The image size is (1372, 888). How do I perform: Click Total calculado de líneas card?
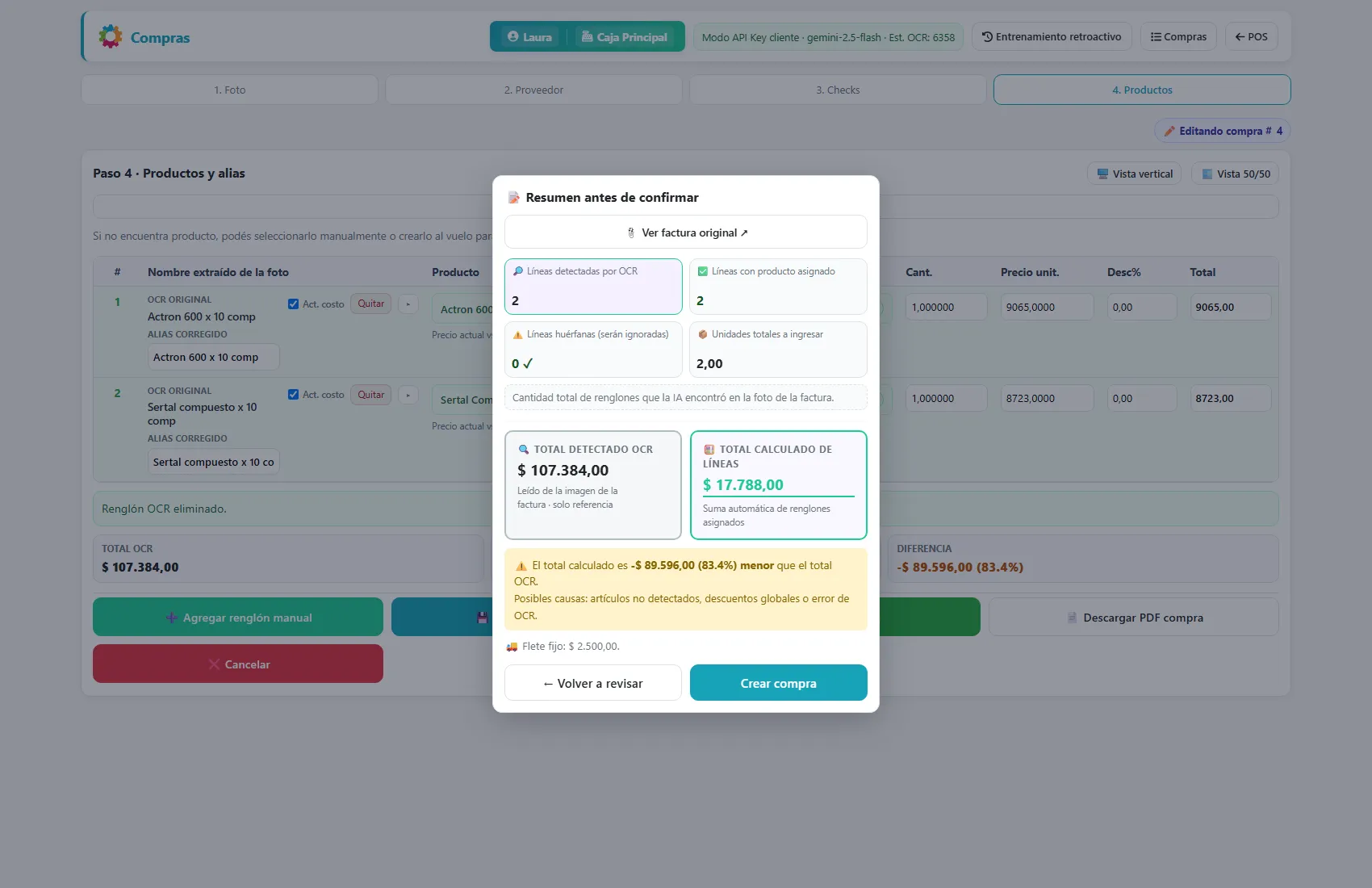(778, 485)
